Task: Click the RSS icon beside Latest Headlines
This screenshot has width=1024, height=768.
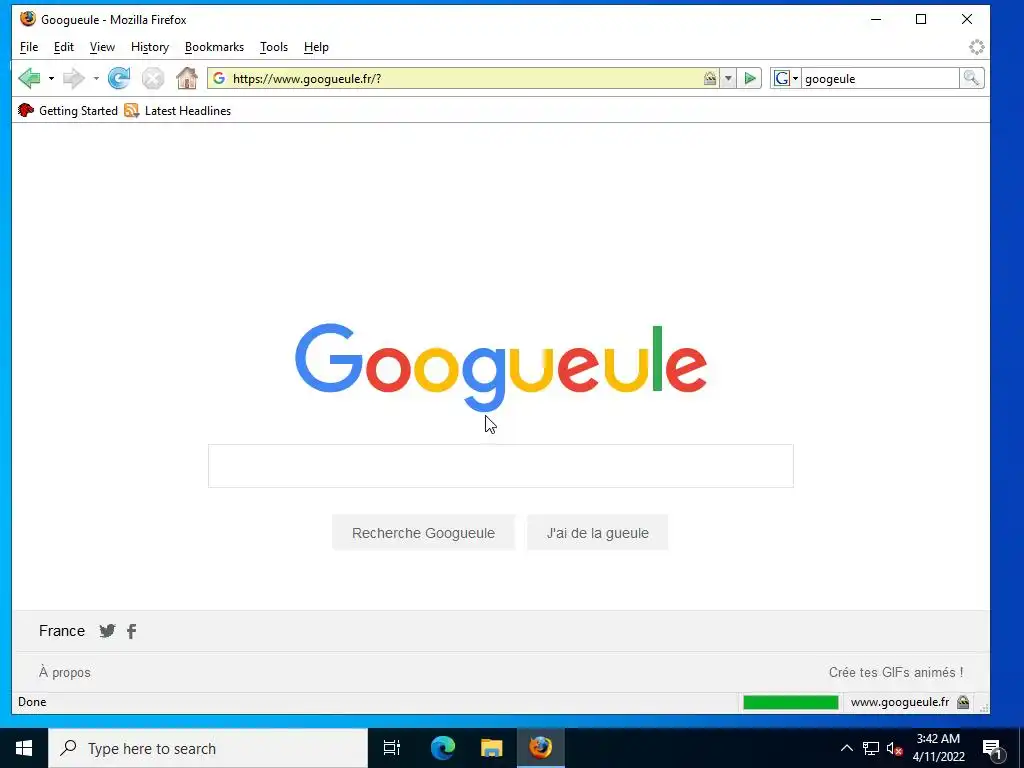Action: pyautogui.click(x=131, y=110)
